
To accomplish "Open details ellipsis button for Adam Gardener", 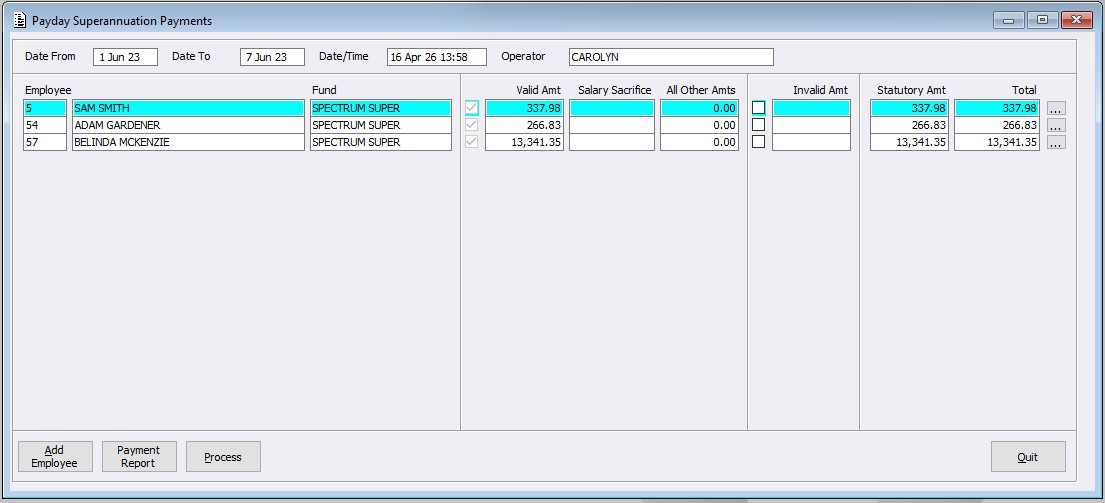I will 1056,125.
